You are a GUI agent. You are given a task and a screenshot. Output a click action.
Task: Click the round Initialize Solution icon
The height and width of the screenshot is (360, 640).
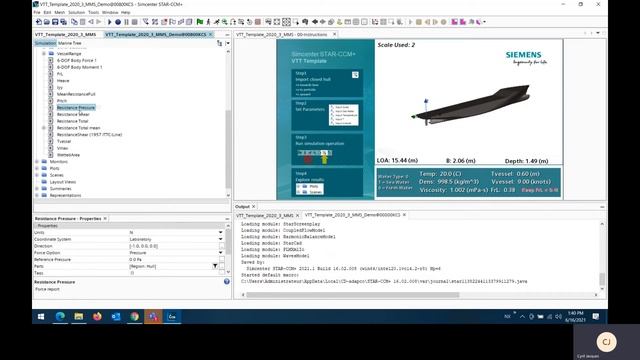(x=118, y=22)
